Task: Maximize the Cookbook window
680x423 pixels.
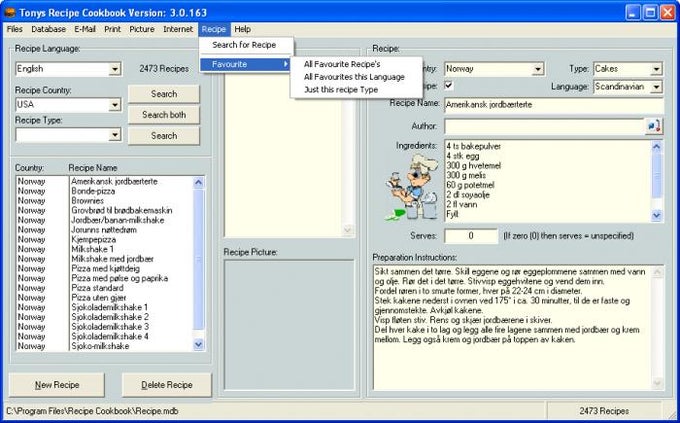Action: pos(651,13)
